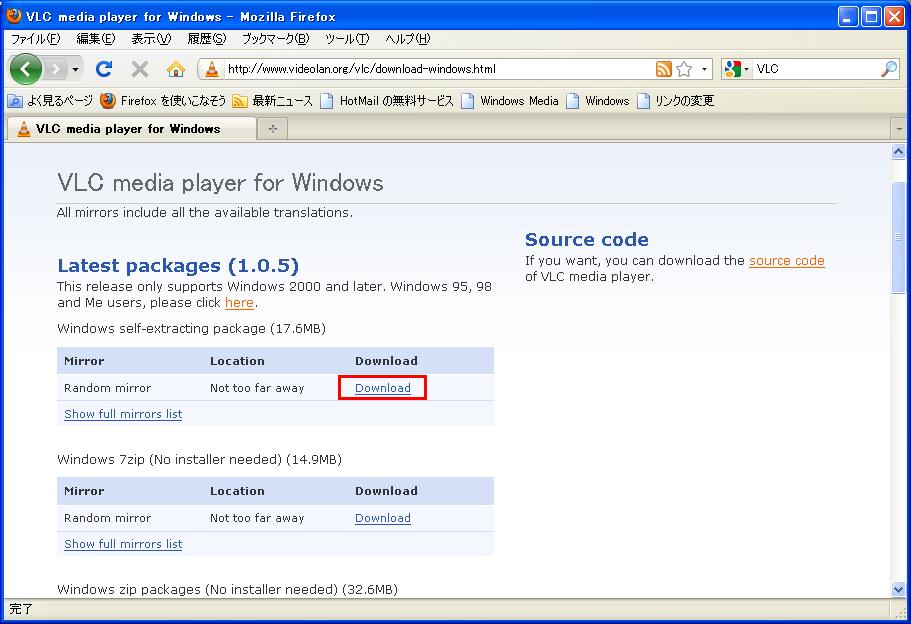The width and height of the screenshot is (911, 624).
Task: Open the 表示(V) menu
Action: coord(150,39)
